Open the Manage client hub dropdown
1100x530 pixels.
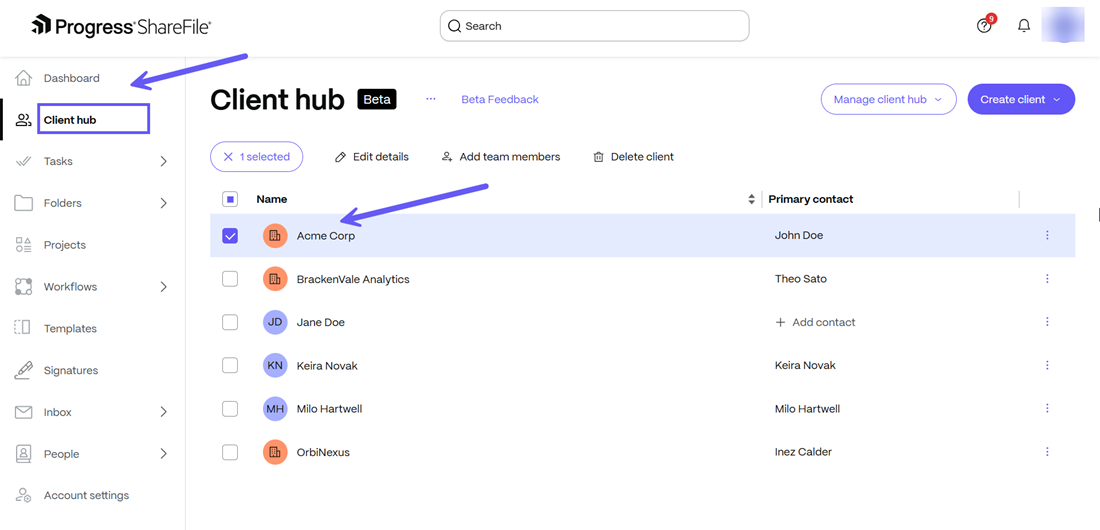[x=888, y=100]
